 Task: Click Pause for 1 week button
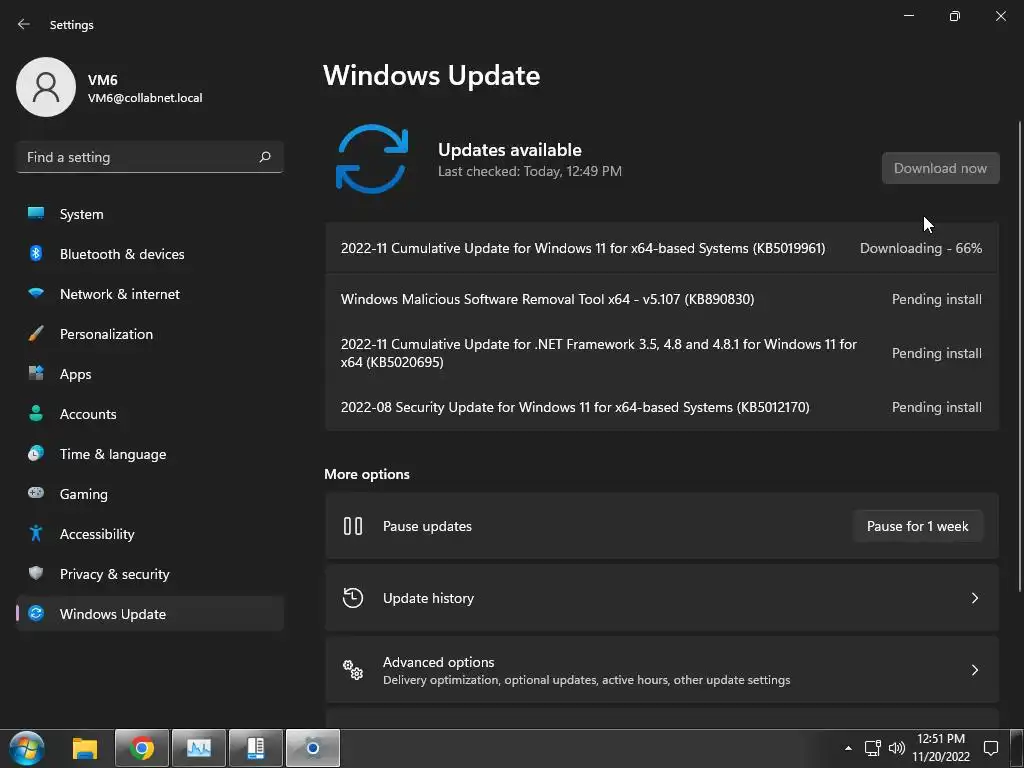918,526
